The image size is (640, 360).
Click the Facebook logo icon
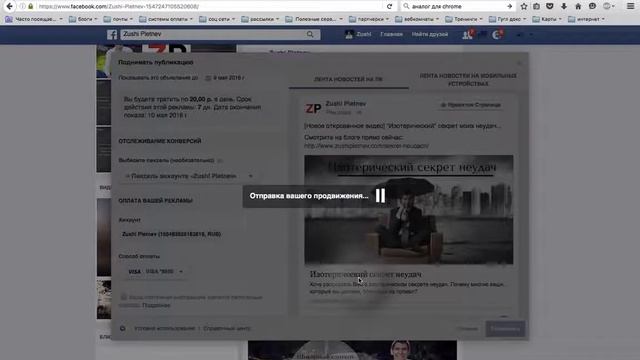(112, 35)
